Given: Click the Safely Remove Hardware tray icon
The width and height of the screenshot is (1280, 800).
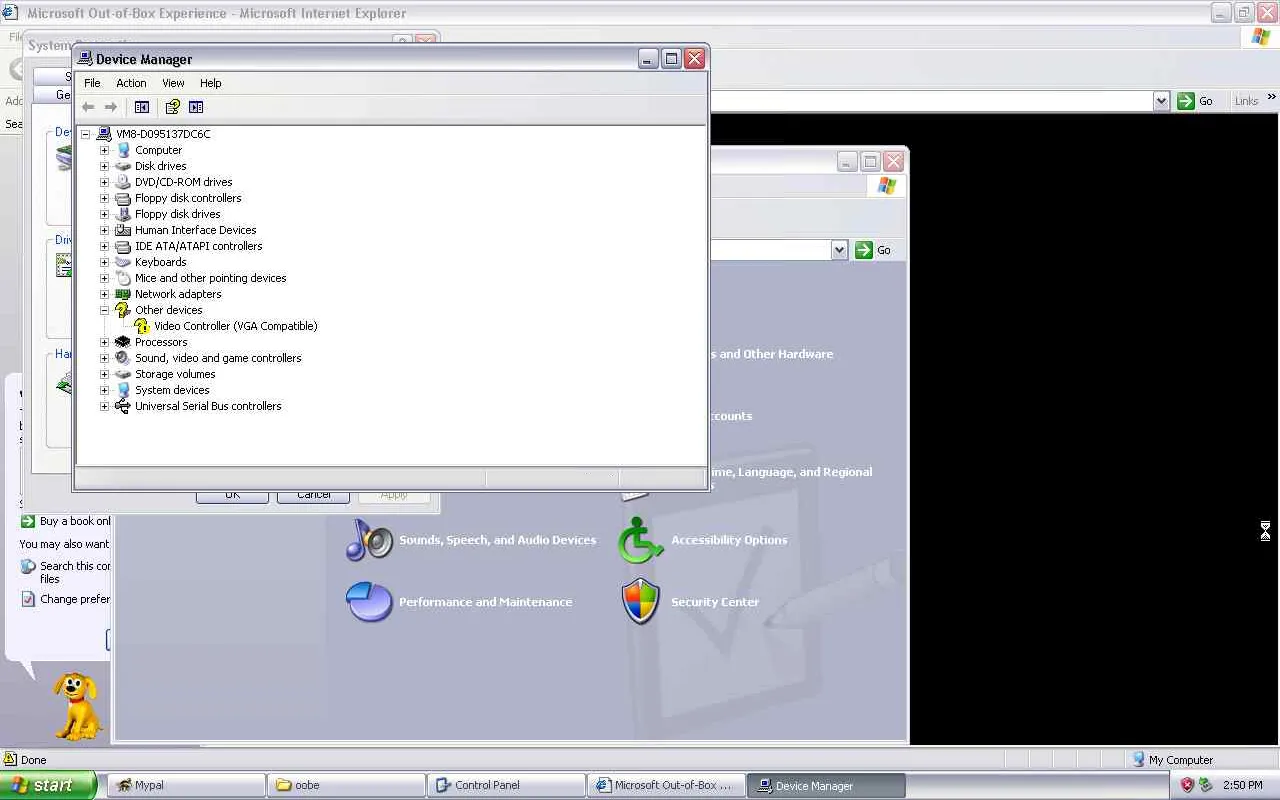Looking at the screenshot, I should coord(1205,785).
